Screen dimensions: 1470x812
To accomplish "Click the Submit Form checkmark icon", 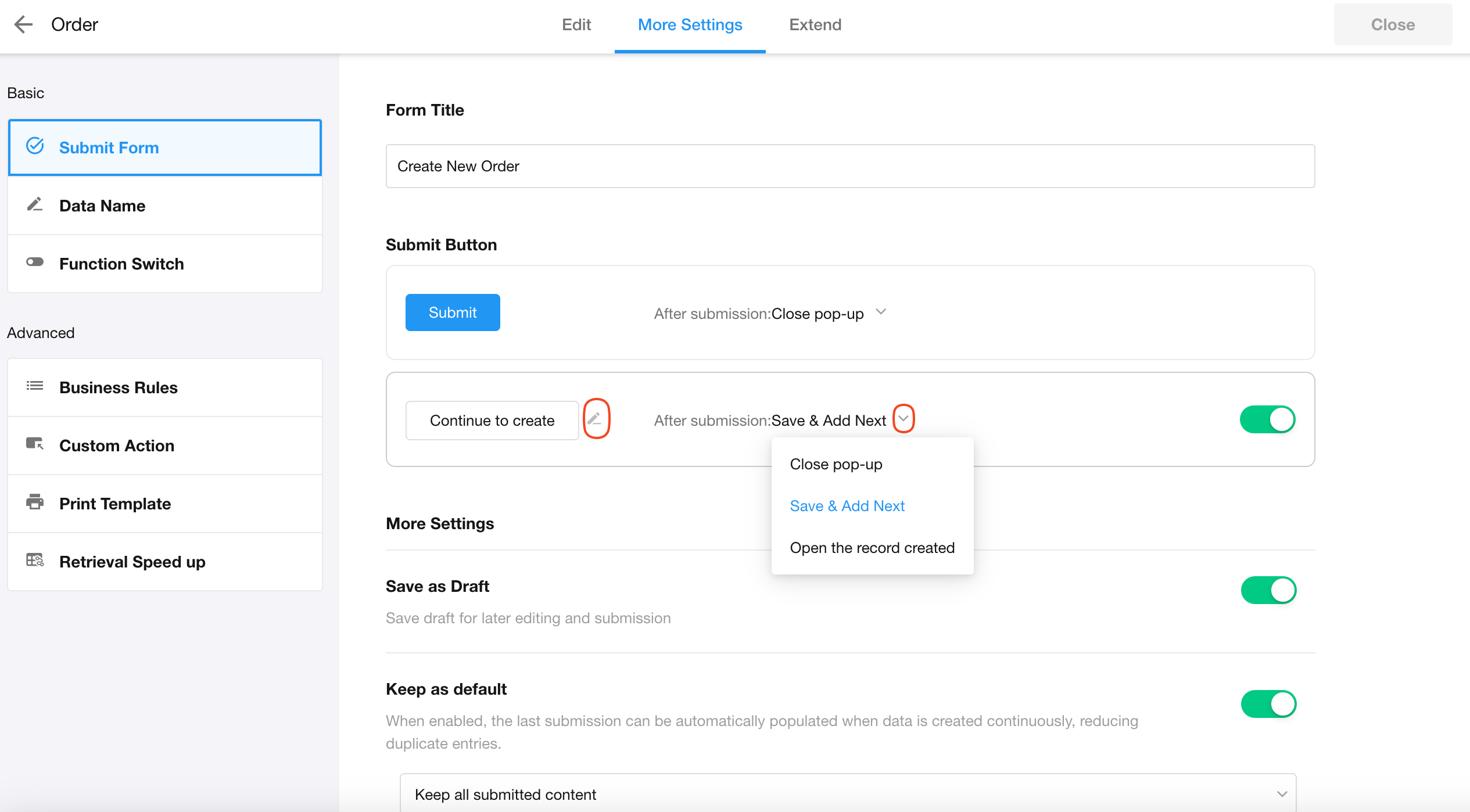I will coord(35,146).
